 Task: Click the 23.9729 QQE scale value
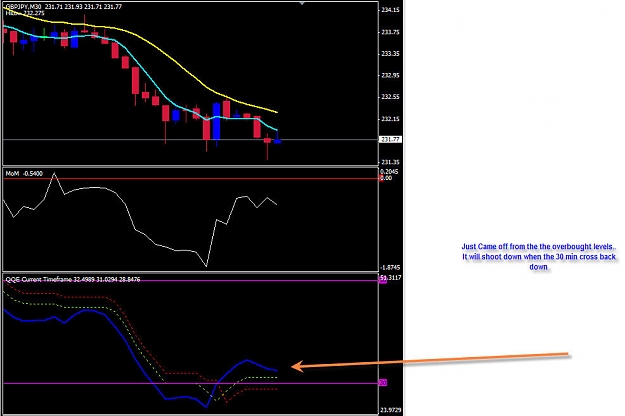point(391,410)
